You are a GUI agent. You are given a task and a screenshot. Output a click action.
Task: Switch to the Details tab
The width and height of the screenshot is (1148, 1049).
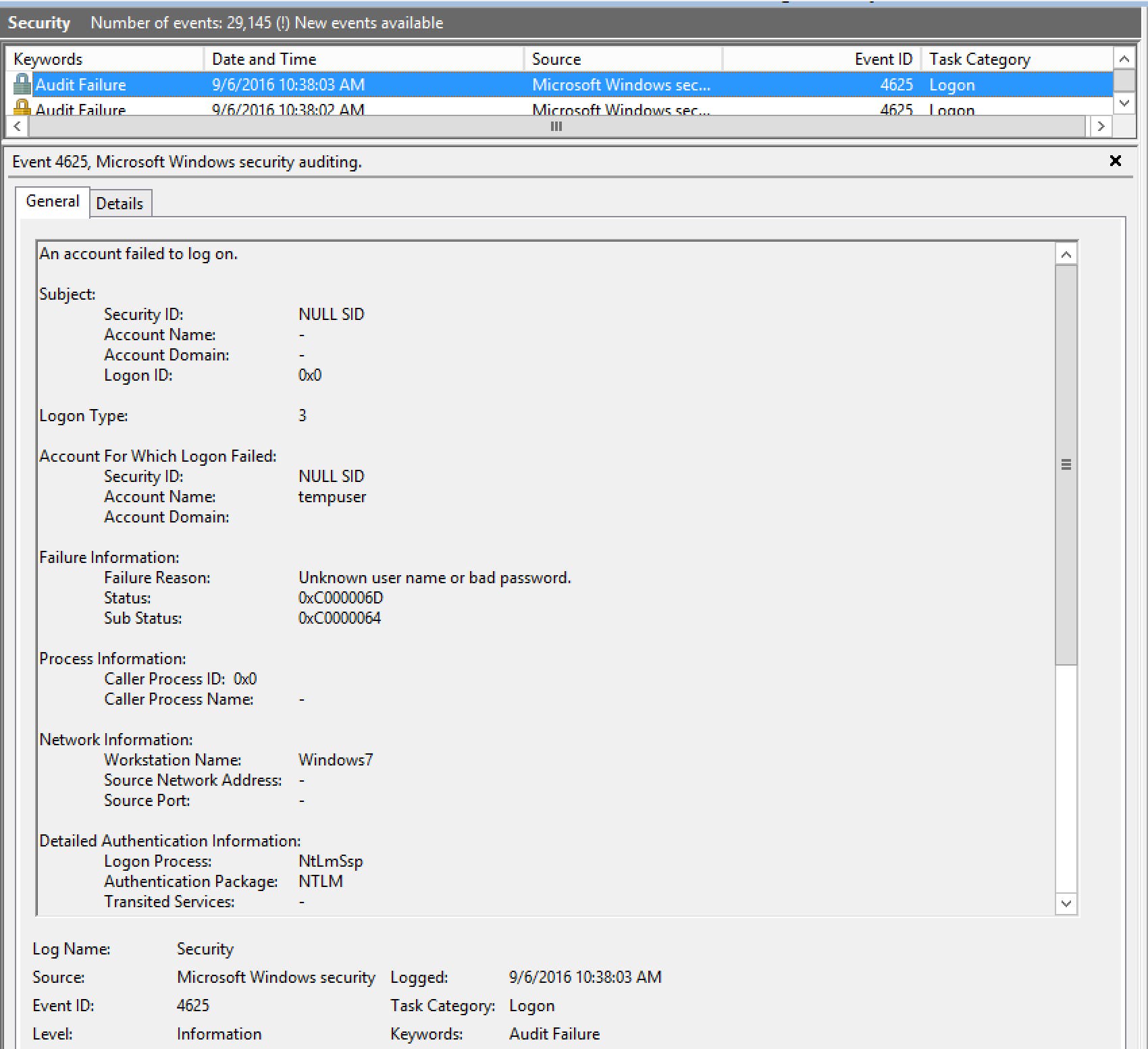(x=120, y=203)
